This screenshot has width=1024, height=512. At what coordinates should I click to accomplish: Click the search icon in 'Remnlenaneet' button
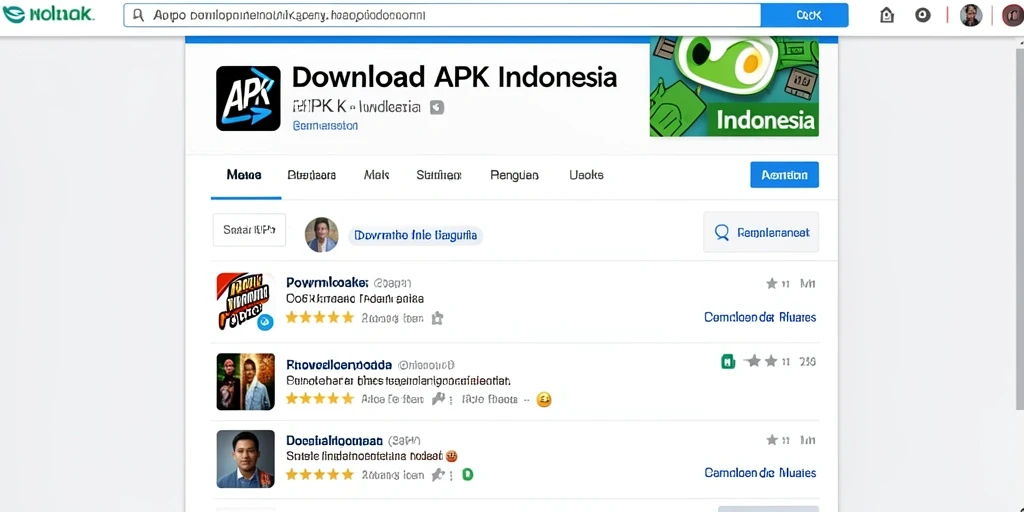[x=722, y=232]
